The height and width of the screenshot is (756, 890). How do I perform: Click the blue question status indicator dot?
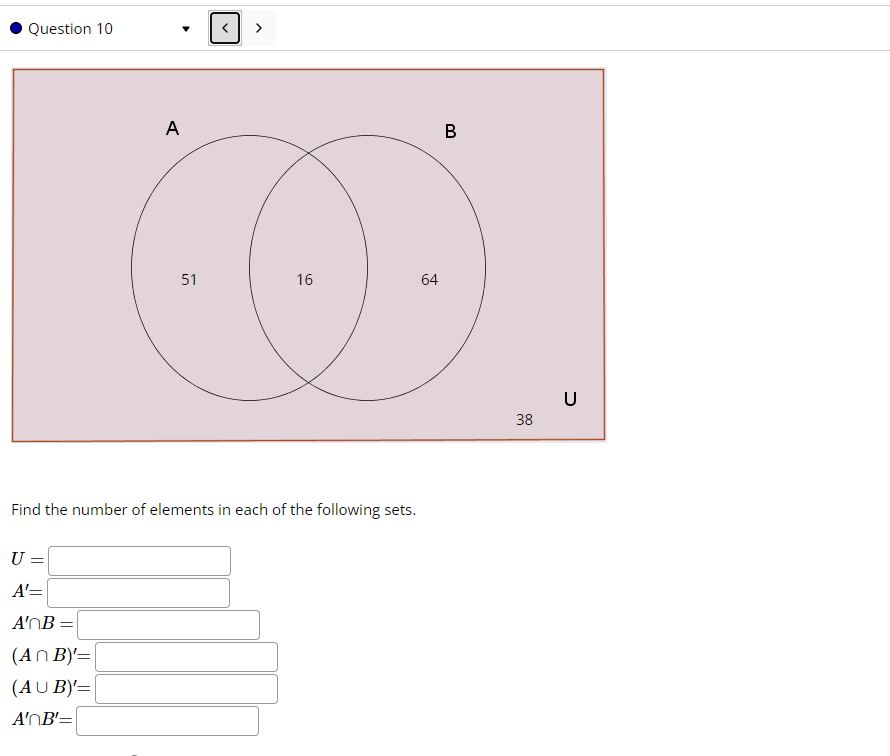click(x=13, y=28)
